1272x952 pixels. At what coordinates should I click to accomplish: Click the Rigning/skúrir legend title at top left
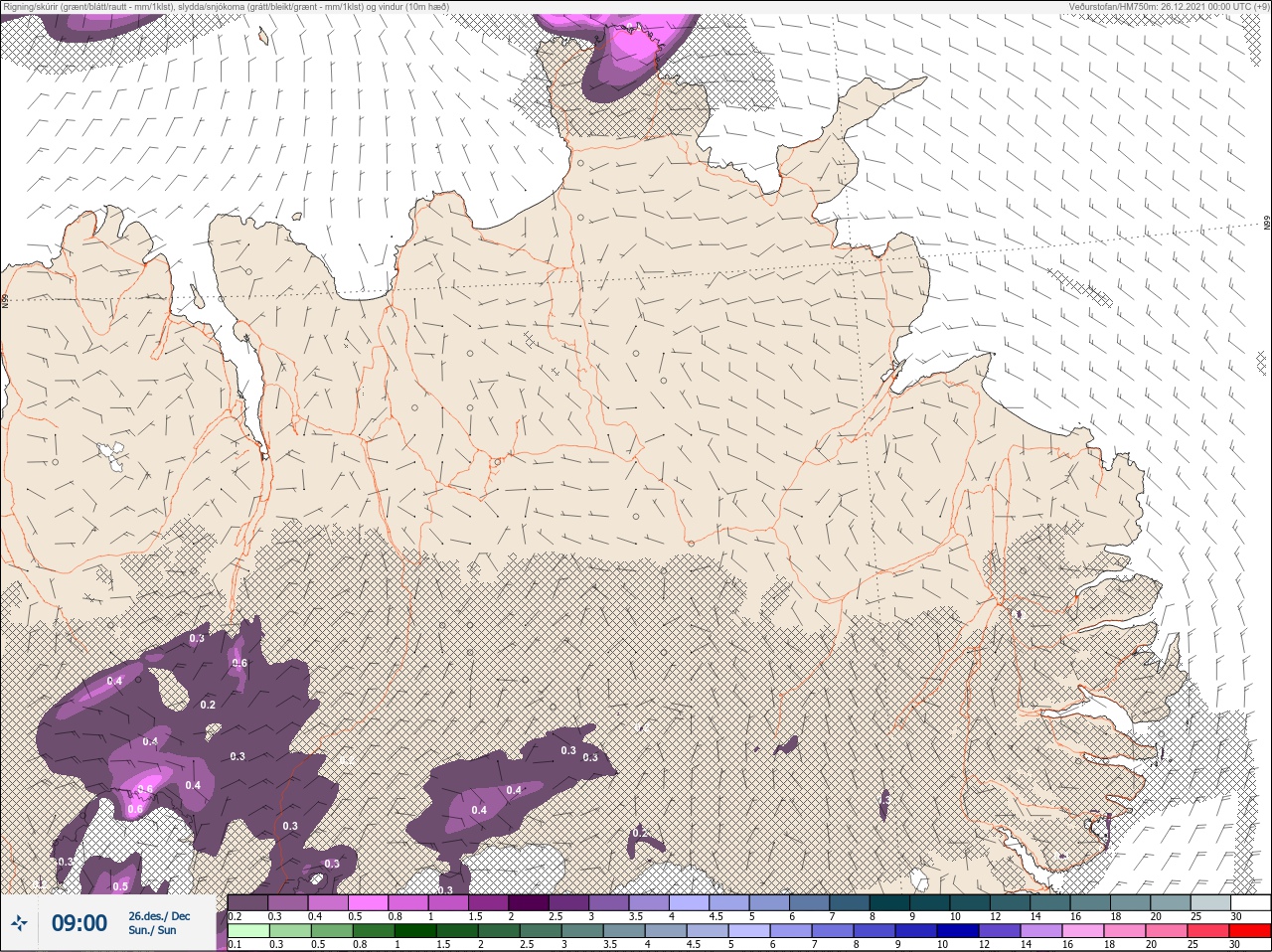pos(225,7)
